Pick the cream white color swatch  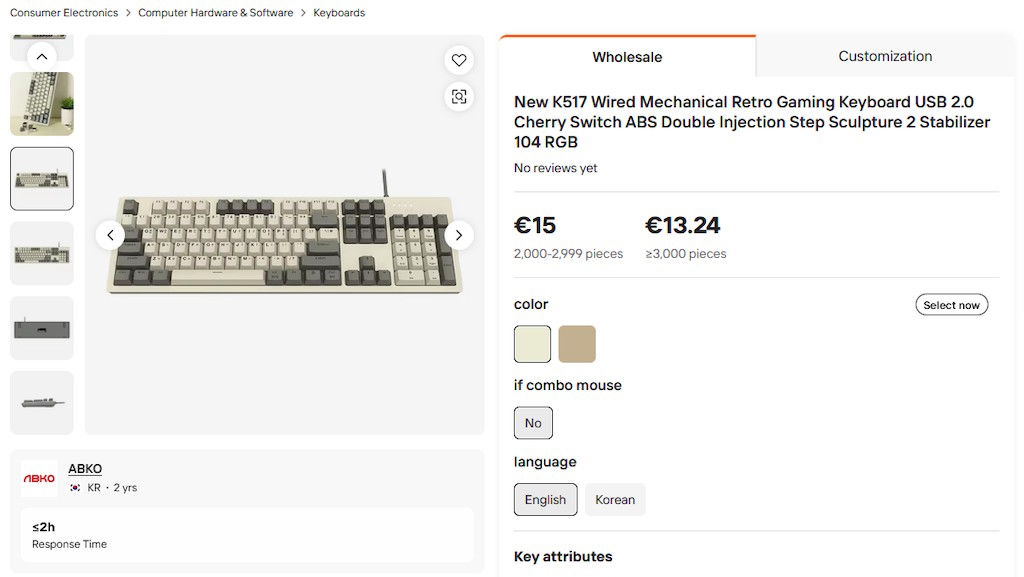pos(532,344)
